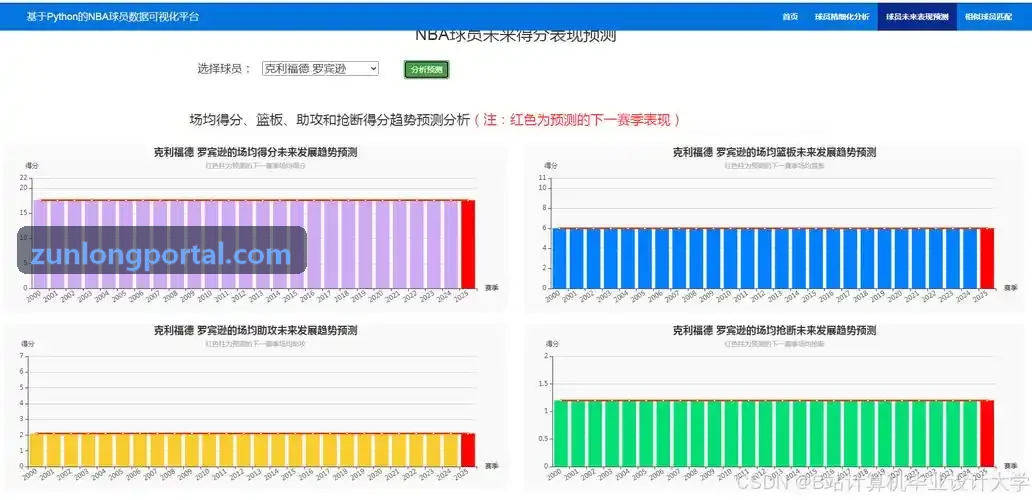Viewport: 1032px width, 500px height.
Task: Click the green 2008 bar in 场均抢断 chart
Action: click(x=696, y=434)
